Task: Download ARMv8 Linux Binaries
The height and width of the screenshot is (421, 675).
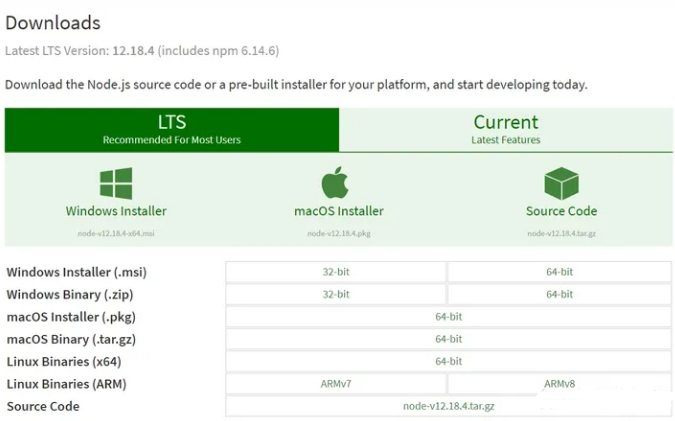Action: pos(560,384)
